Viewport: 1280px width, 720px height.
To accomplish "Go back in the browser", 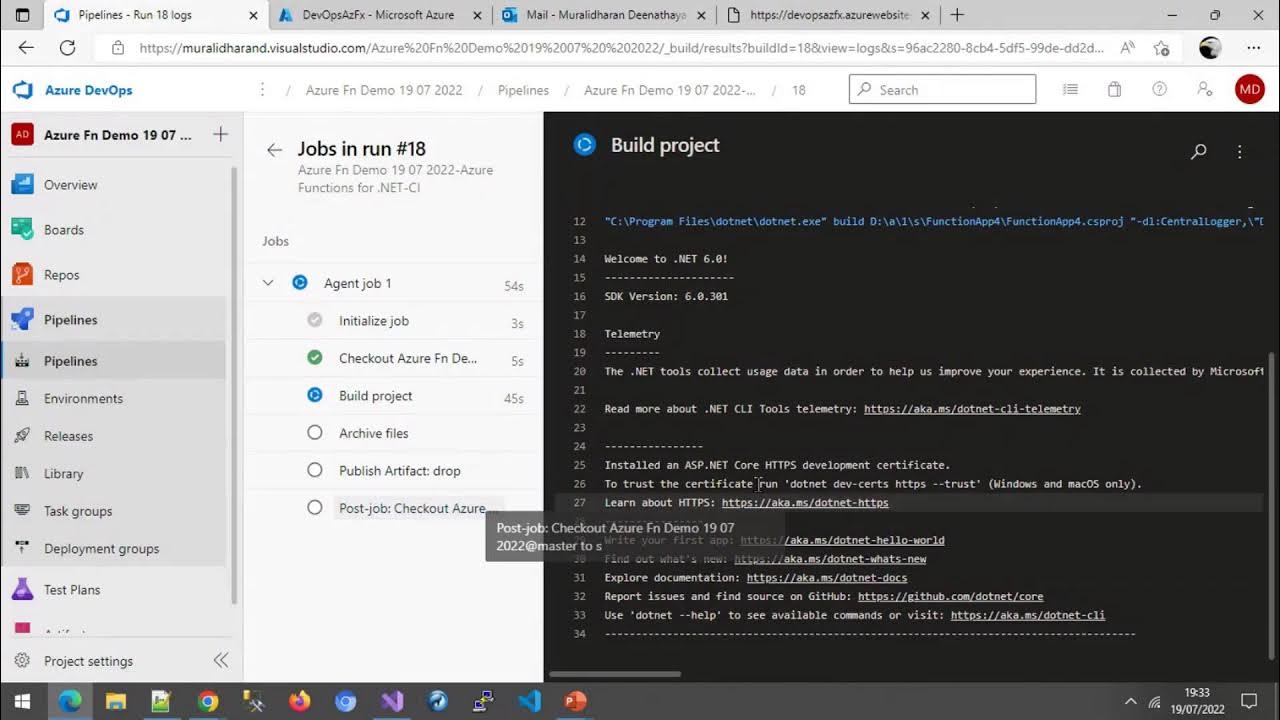I will 26,47.
